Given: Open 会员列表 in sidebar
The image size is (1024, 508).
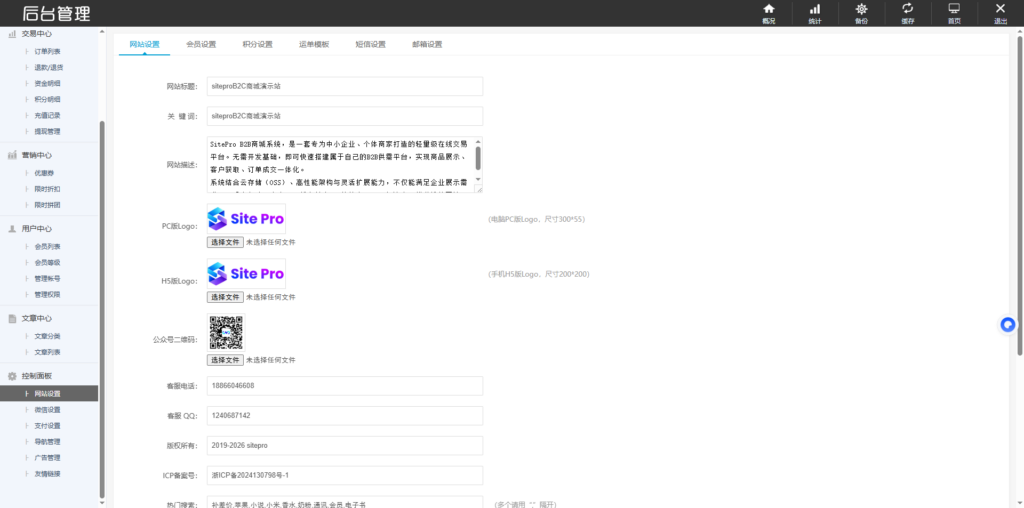Looking at the screenshot, I should pos(47,247).
